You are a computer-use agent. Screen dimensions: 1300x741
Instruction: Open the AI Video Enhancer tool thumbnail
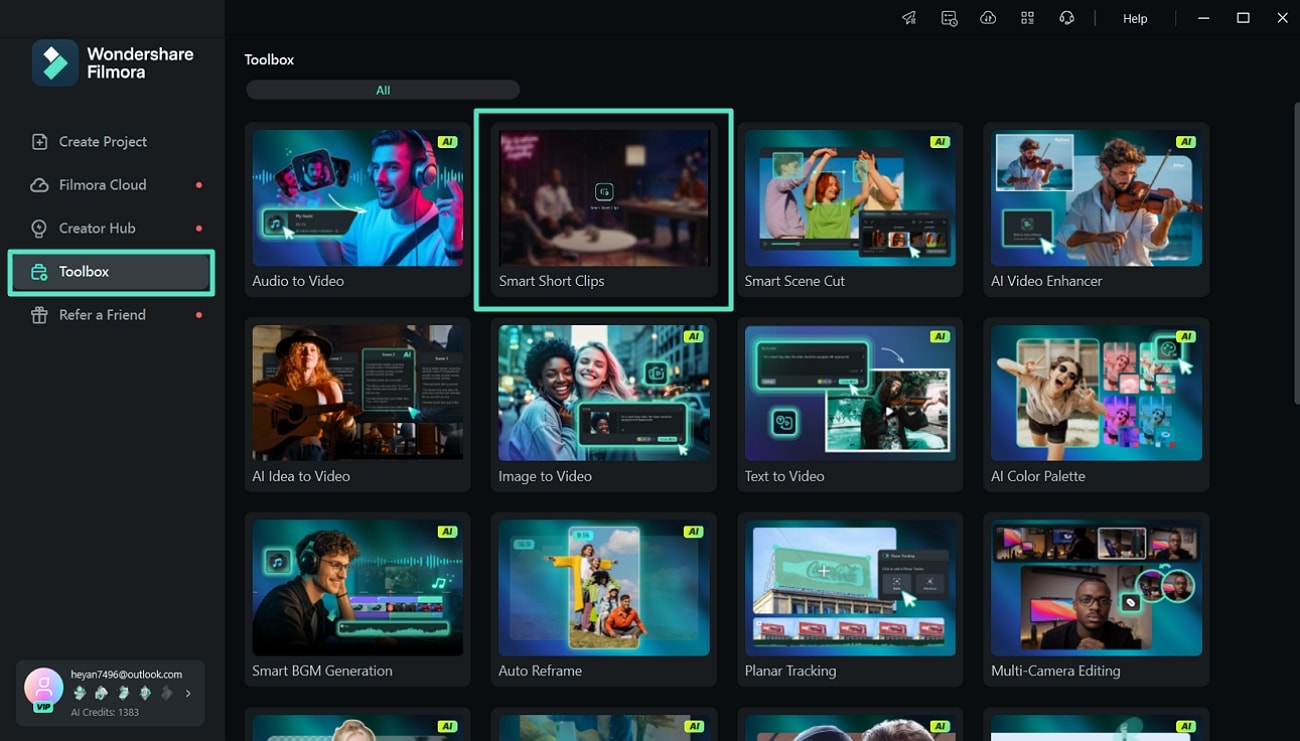[1096, 198]
